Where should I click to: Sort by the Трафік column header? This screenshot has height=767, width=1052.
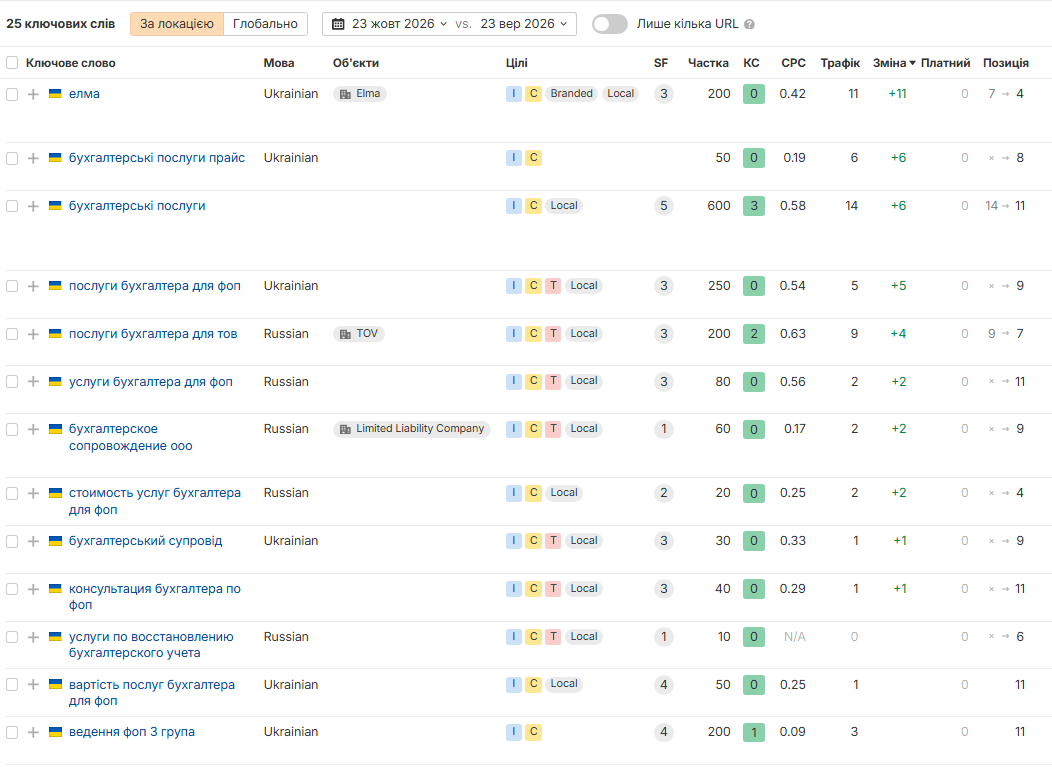tap(840, 63)
